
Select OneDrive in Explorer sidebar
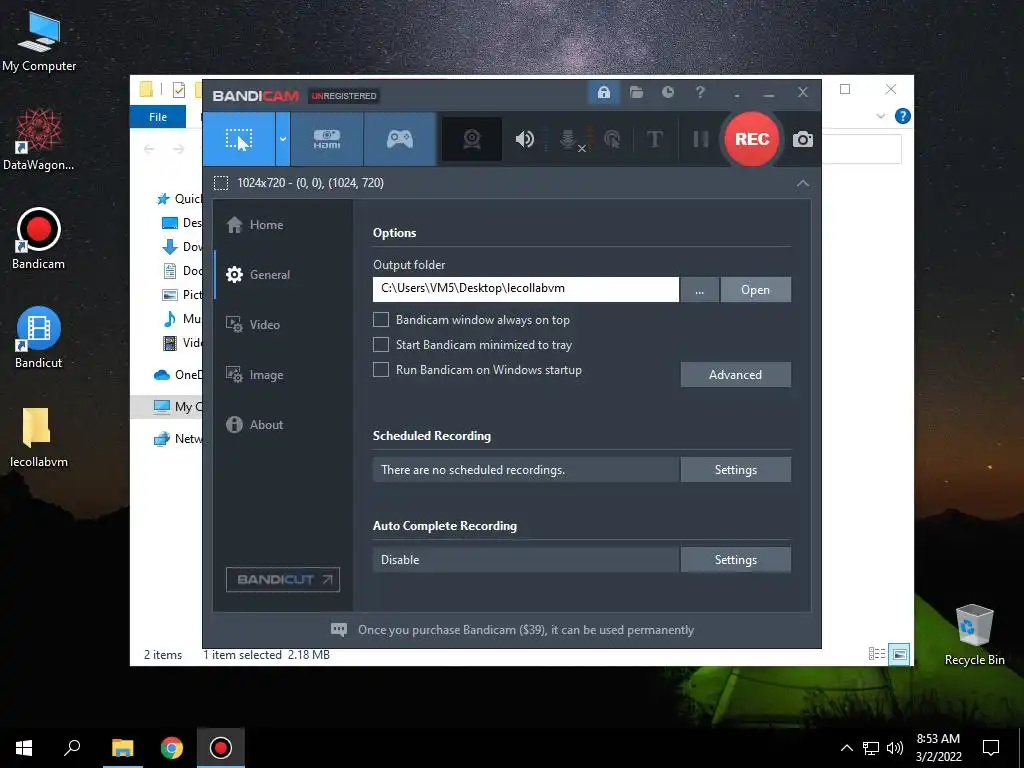pos(178,374)
